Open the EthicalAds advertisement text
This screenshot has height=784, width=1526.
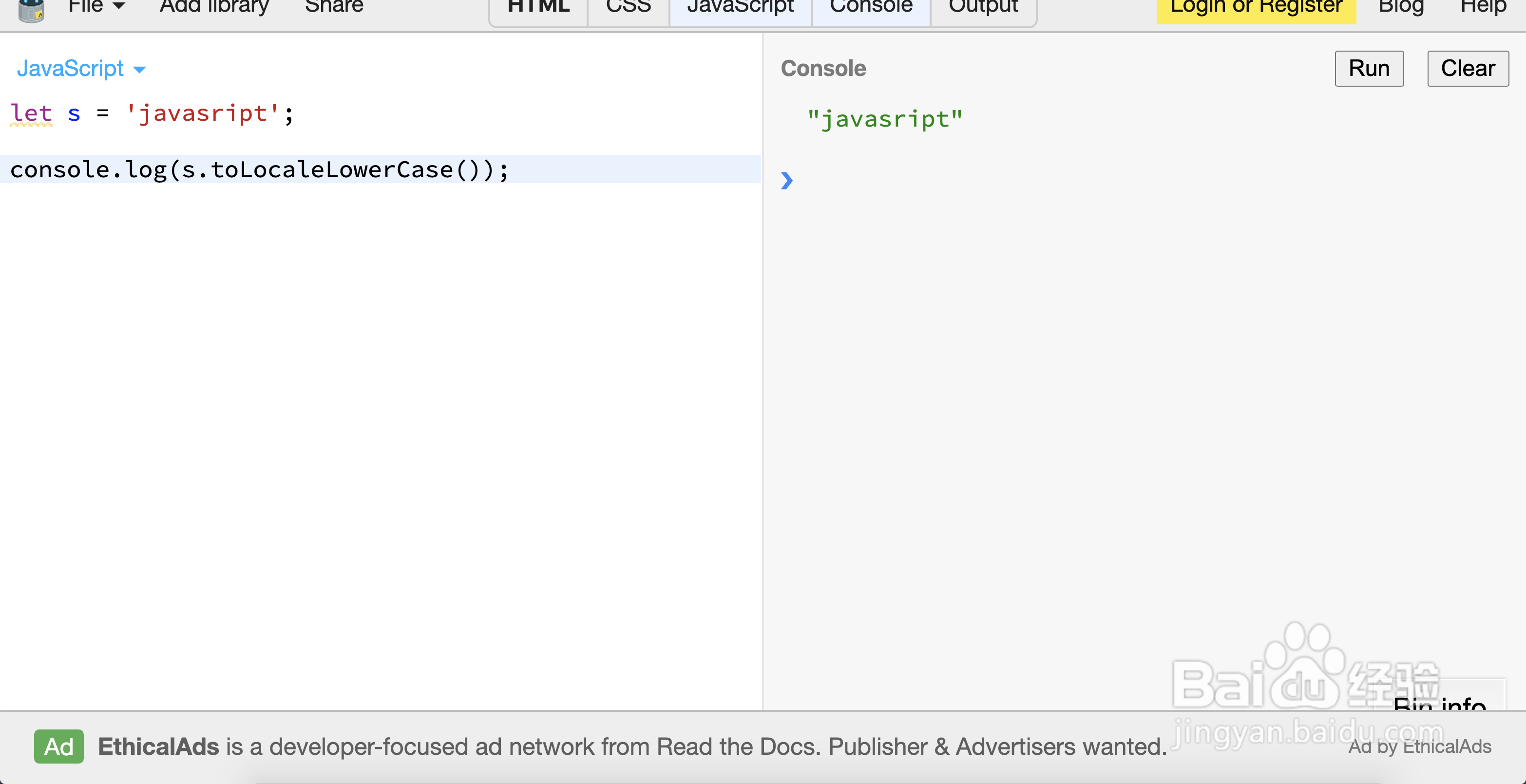(632, 747)
